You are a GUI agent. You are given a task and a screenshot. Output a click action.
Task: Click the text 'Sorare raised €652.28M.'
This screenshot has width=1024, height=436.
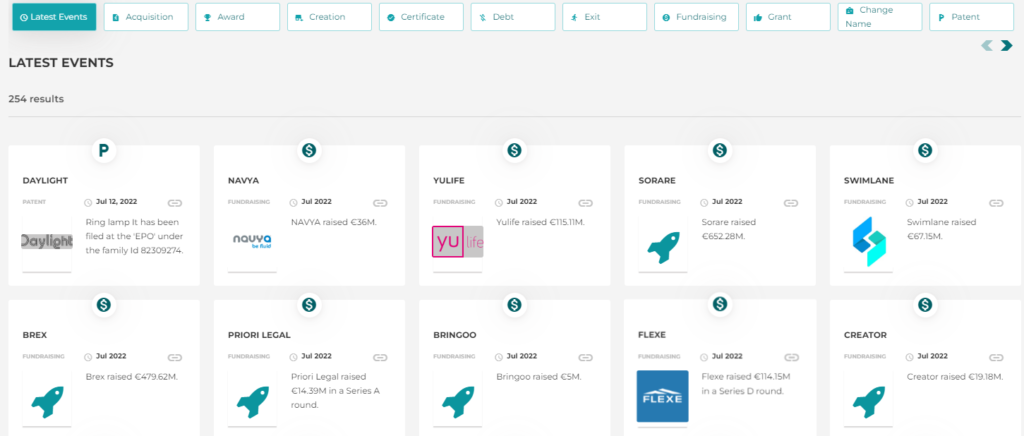coord(729,229)
